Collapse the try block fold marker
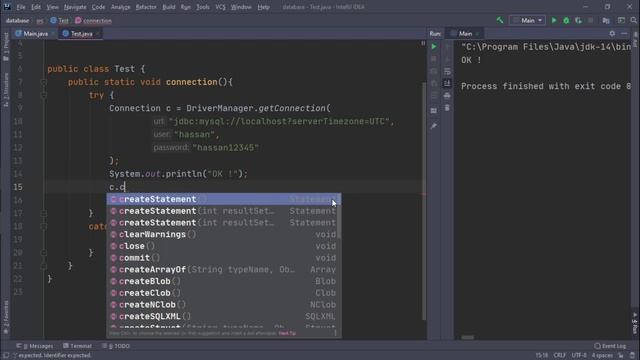 coord(44,95)
